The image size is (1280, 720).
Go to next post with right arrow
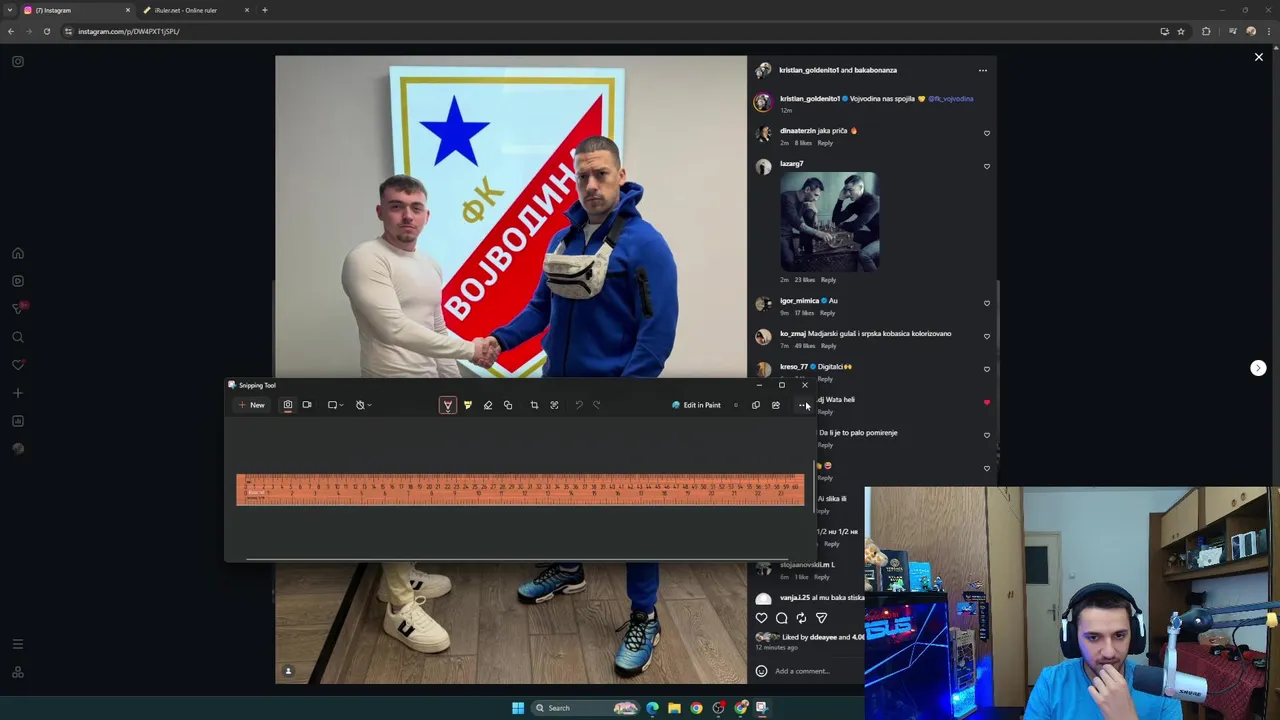1258,368
